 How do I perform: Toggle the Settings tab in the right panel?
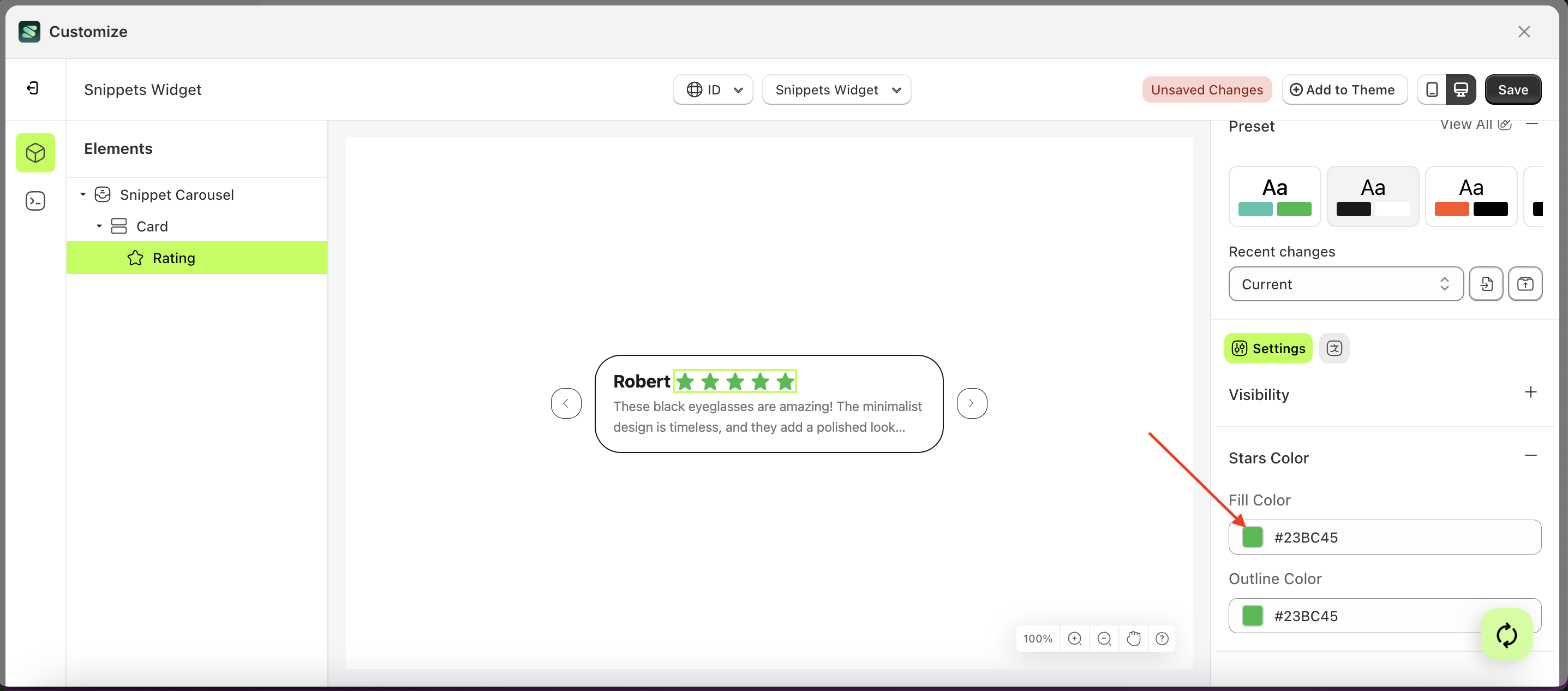pos(1267,348)
